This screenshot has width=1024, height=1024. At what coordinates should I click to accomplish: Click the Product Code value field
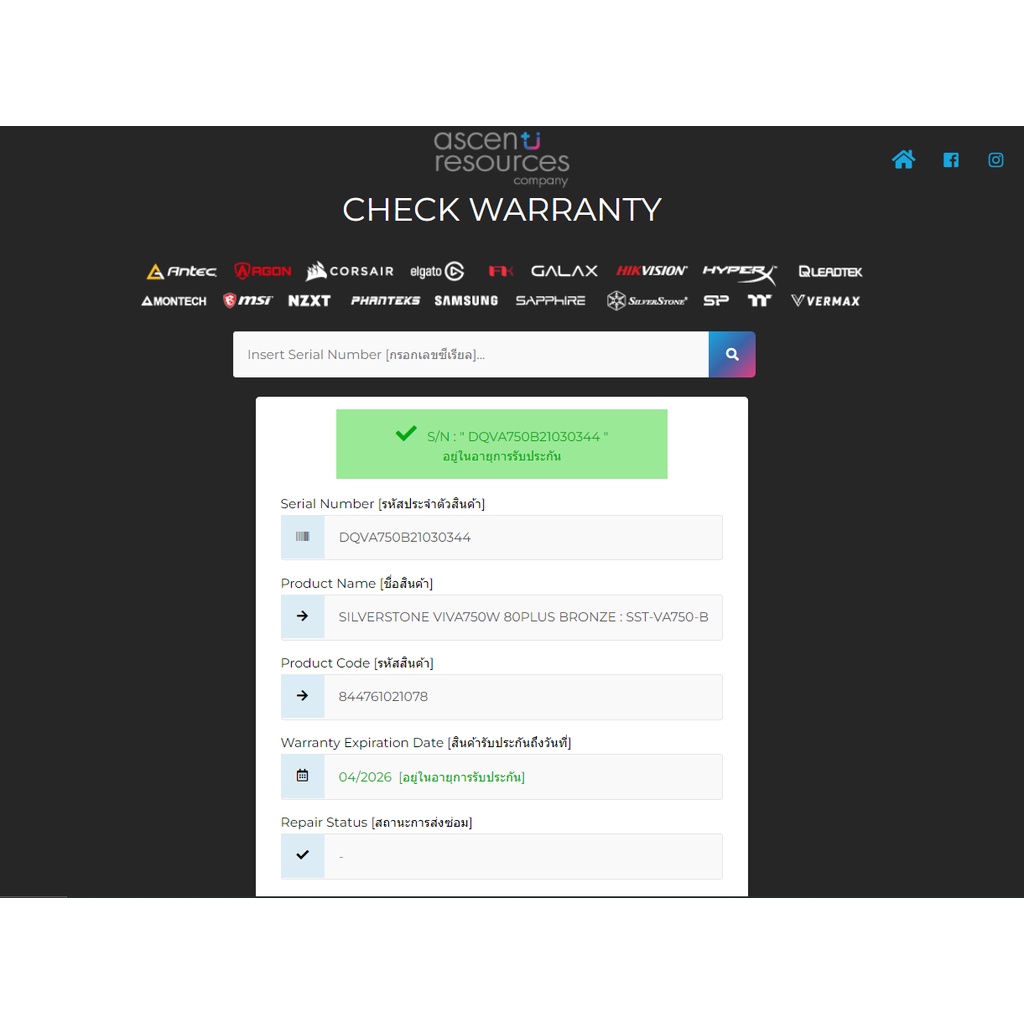pos(522,697)
